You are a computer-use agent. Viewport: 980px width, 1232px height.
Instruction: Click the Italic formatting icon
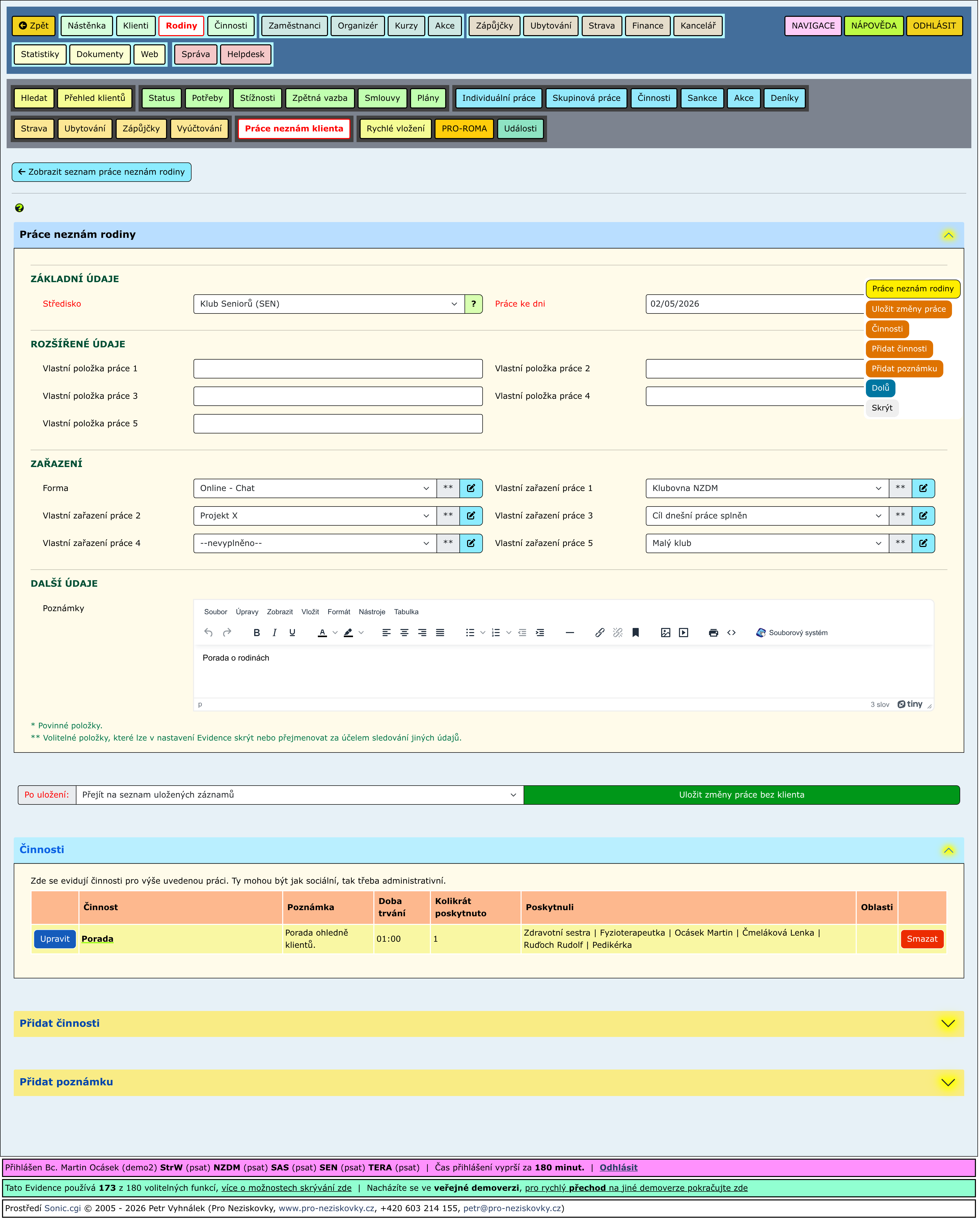[x=274, y=633]
